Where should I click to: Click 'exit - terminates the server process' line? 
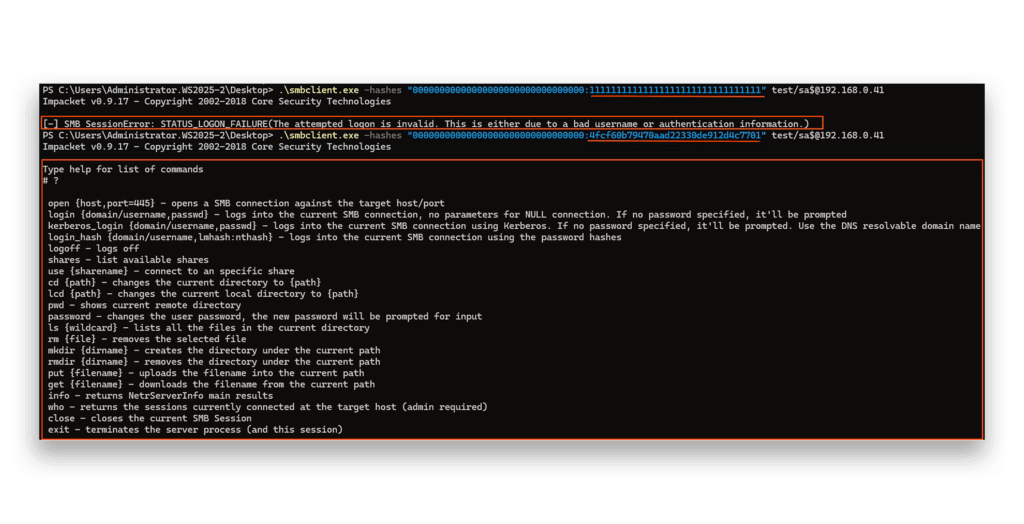point(195,429)
